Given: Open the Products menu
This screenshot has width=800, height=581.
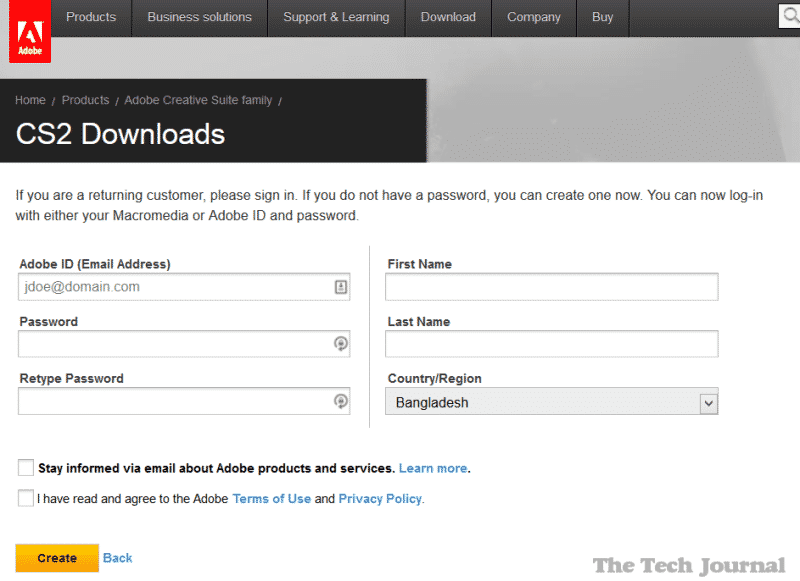Looking at the screenshot, I should 91,17.
